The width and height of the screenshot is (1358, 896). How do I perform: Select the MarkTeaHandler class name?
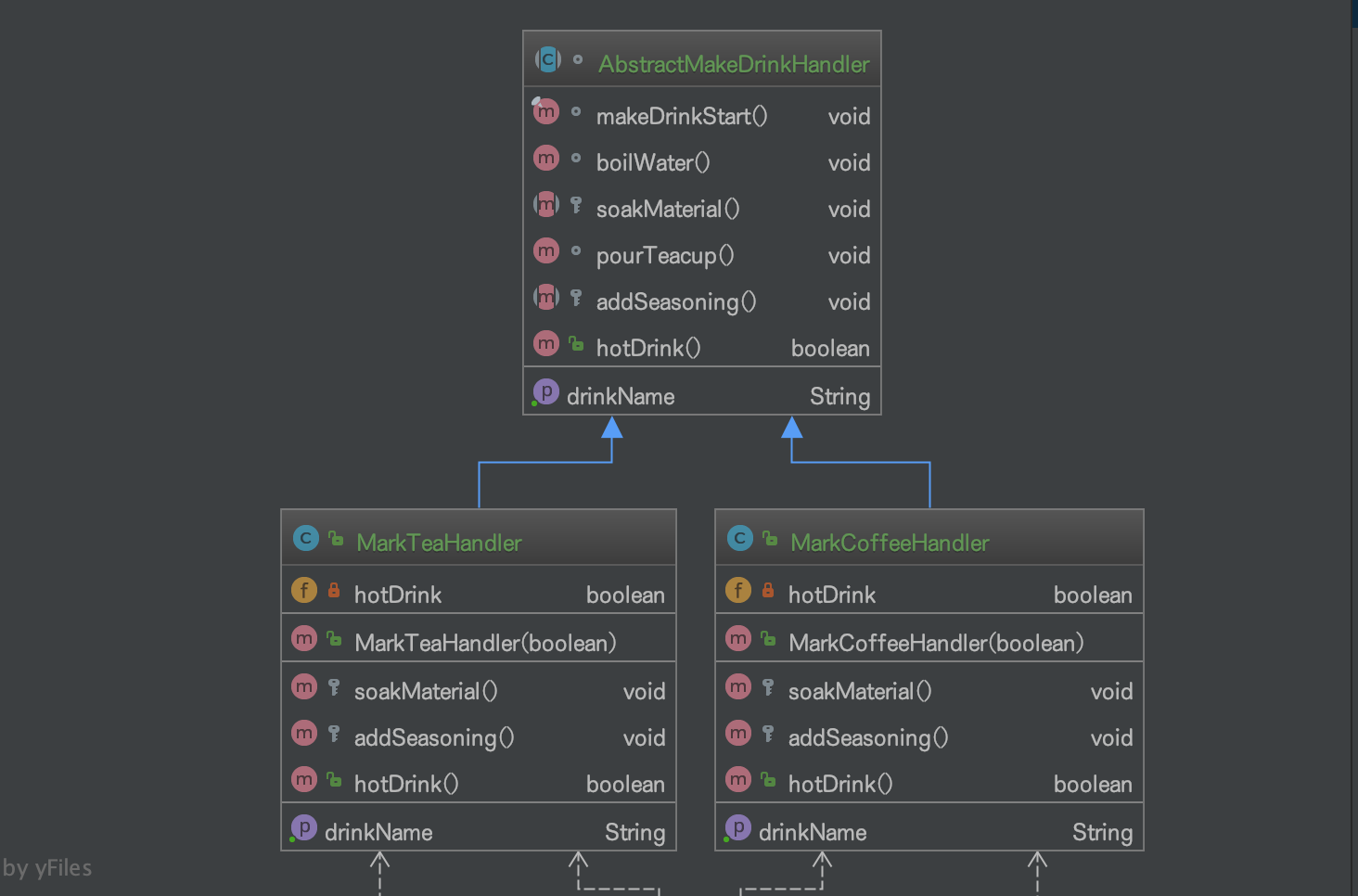click(x=439, y=543)
